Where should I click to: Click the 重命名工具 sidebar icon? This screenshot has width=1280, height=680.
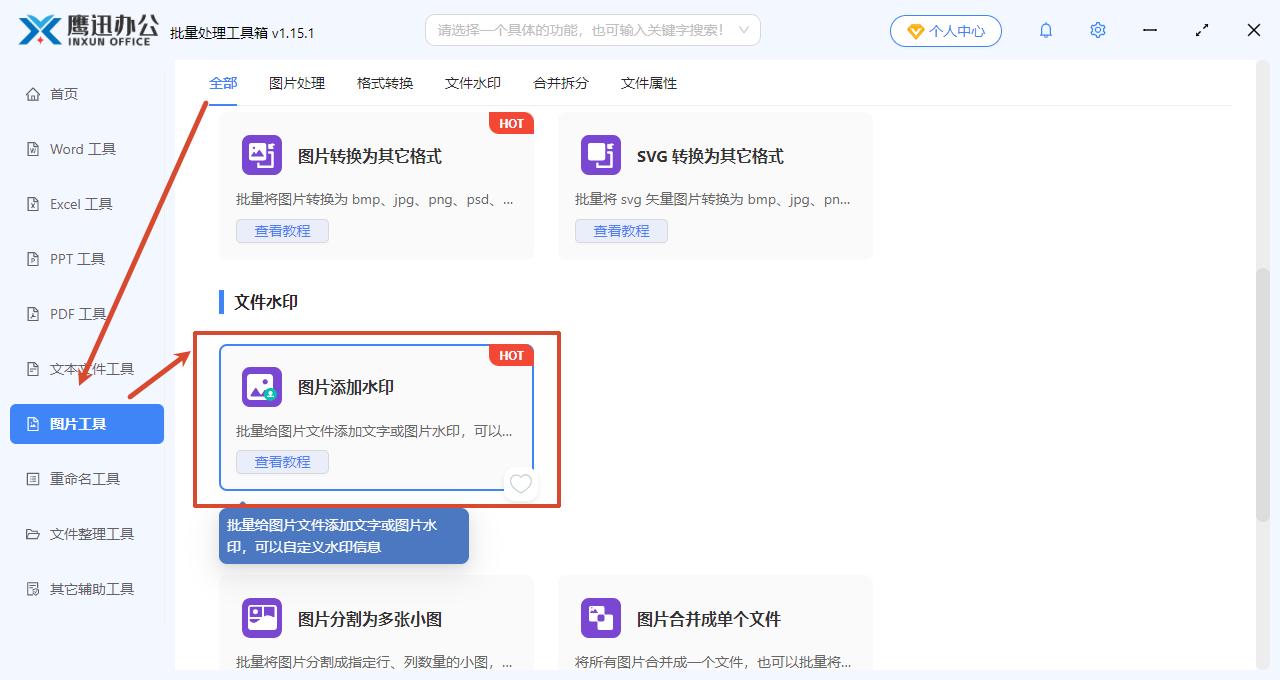pos(32,479)
